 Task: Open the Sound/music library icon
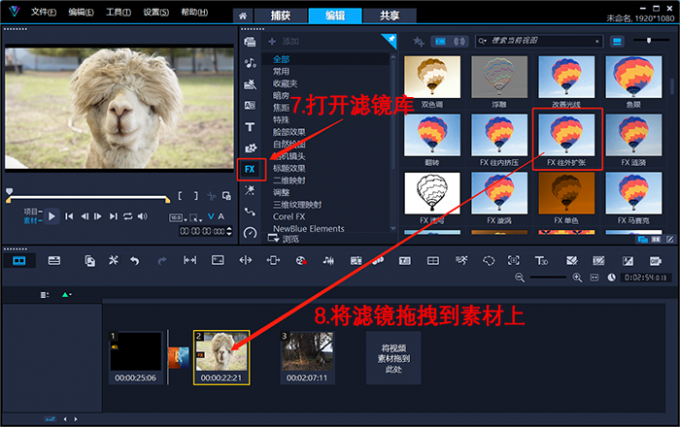(x=250, y=63)
